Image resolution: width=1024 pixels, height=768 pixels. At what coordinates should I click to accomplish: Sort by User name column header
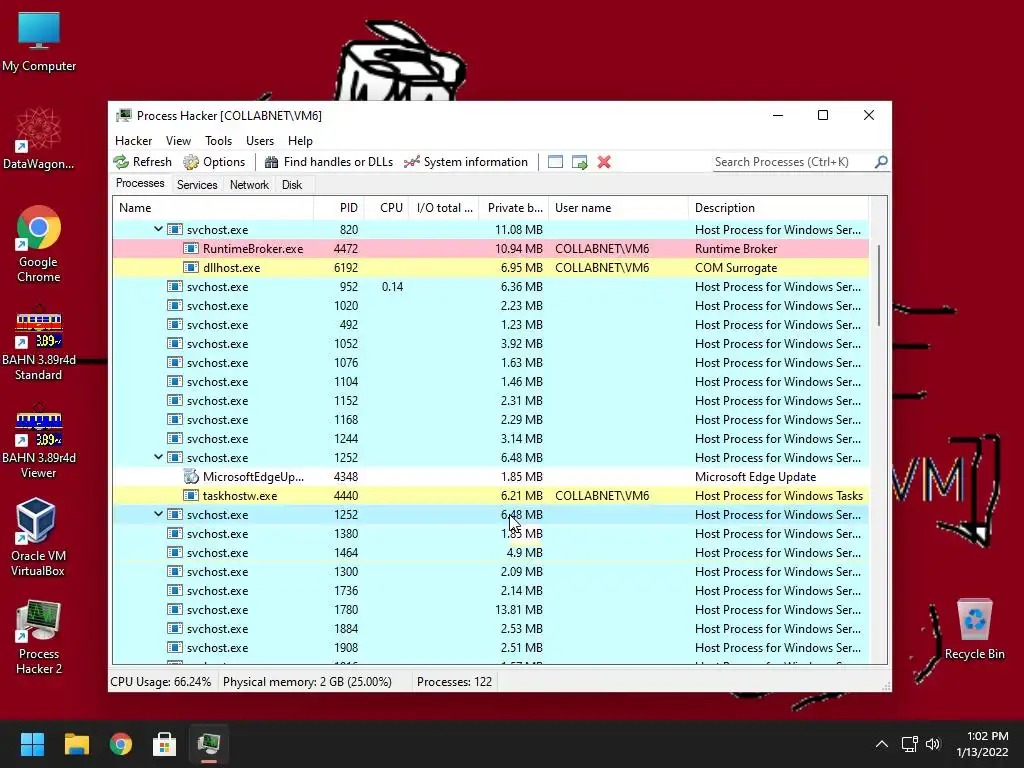tap(618, 208)
